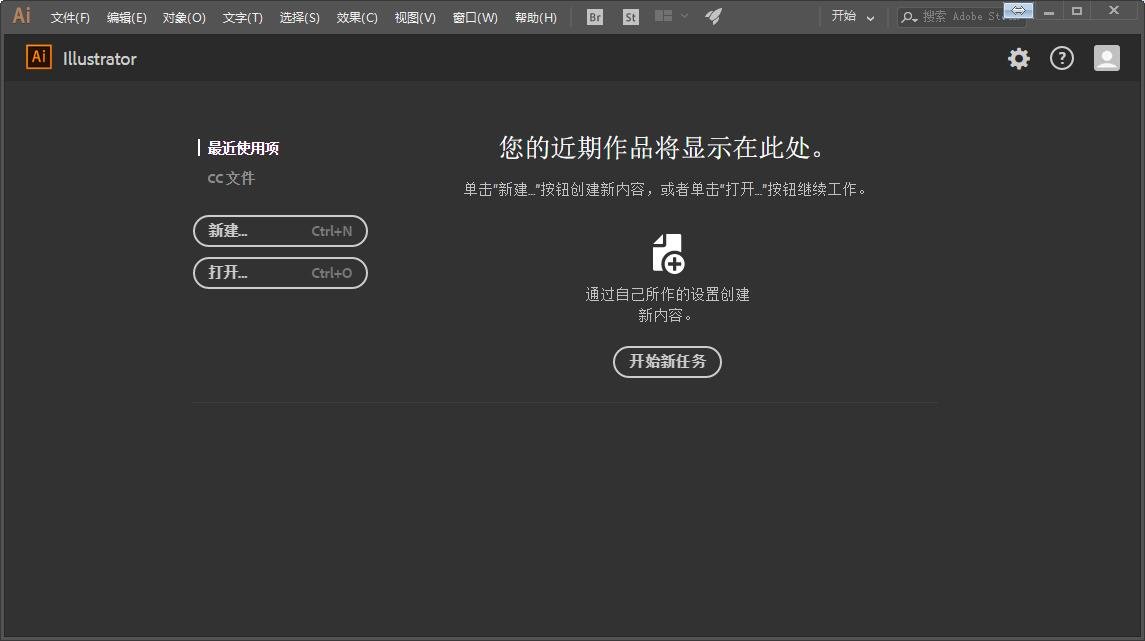Viewport: 1145px width, 641px height.
Task: Switch to the CC 文件 tab
Action: (x=231, y=178)
